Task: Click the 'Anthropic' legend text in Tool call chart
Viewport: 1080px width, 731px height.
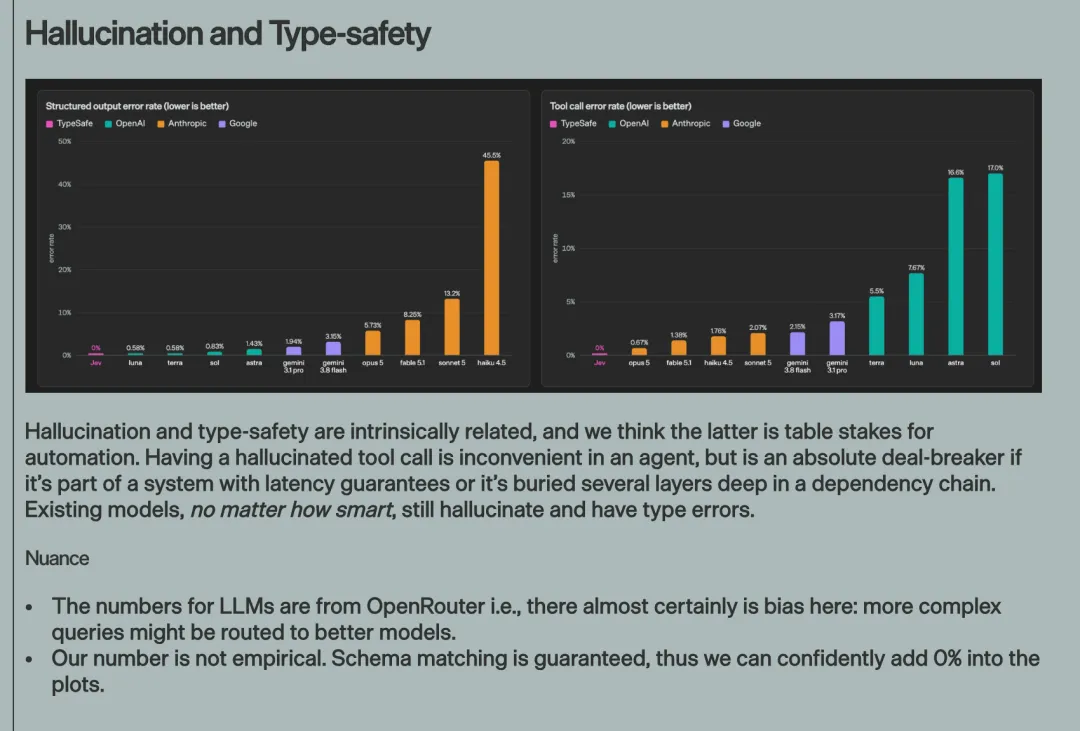Action: point(691,124)
